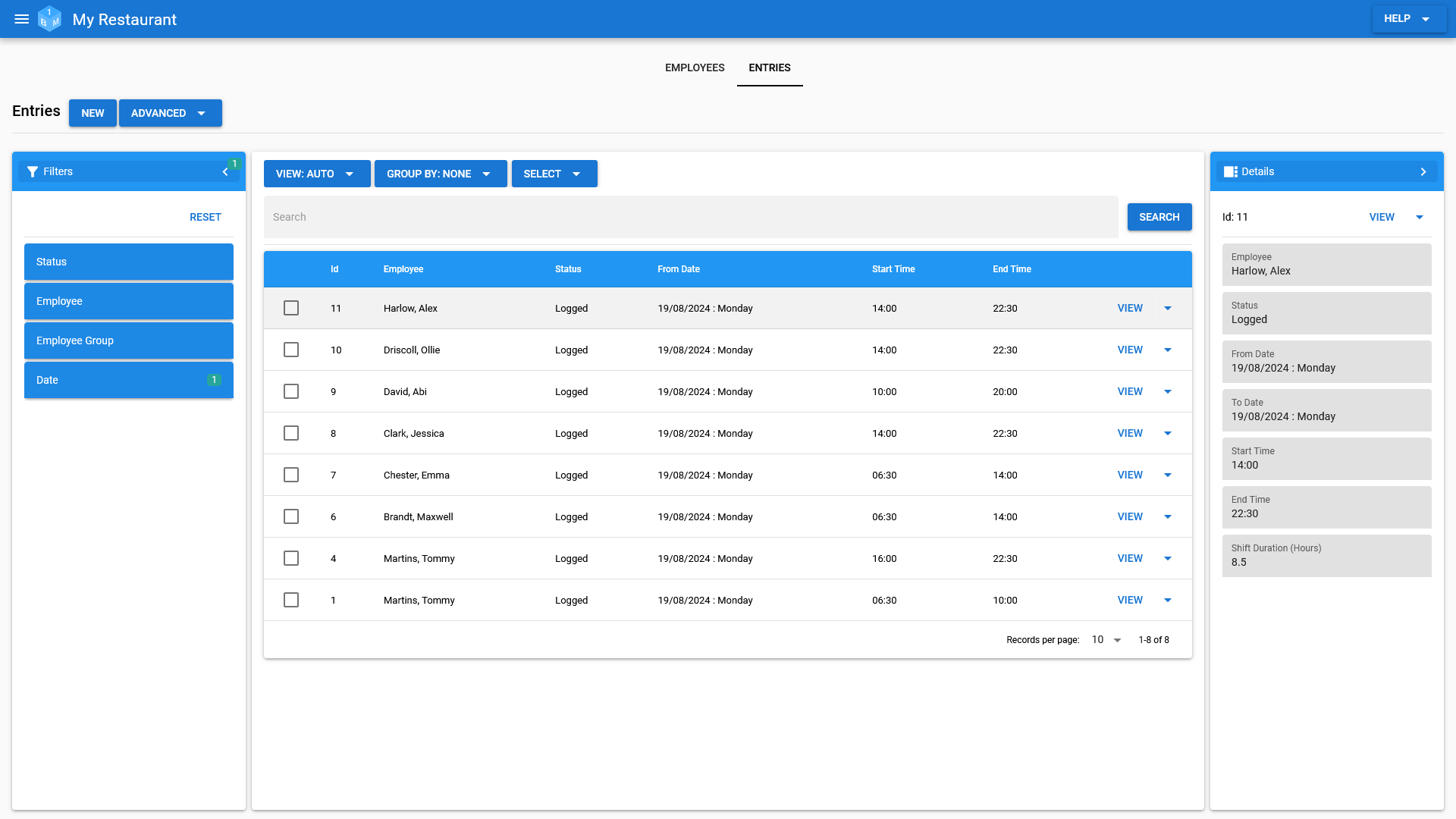Click the expand arrow on Details panel
The width and height of the screenshot is (1456, 819).
tap(1424, 171)
